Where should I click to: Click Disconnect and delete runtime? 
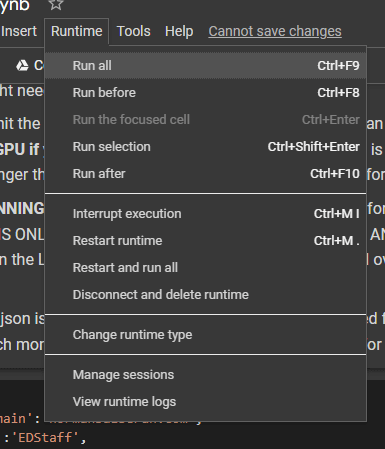click(206, 295)
